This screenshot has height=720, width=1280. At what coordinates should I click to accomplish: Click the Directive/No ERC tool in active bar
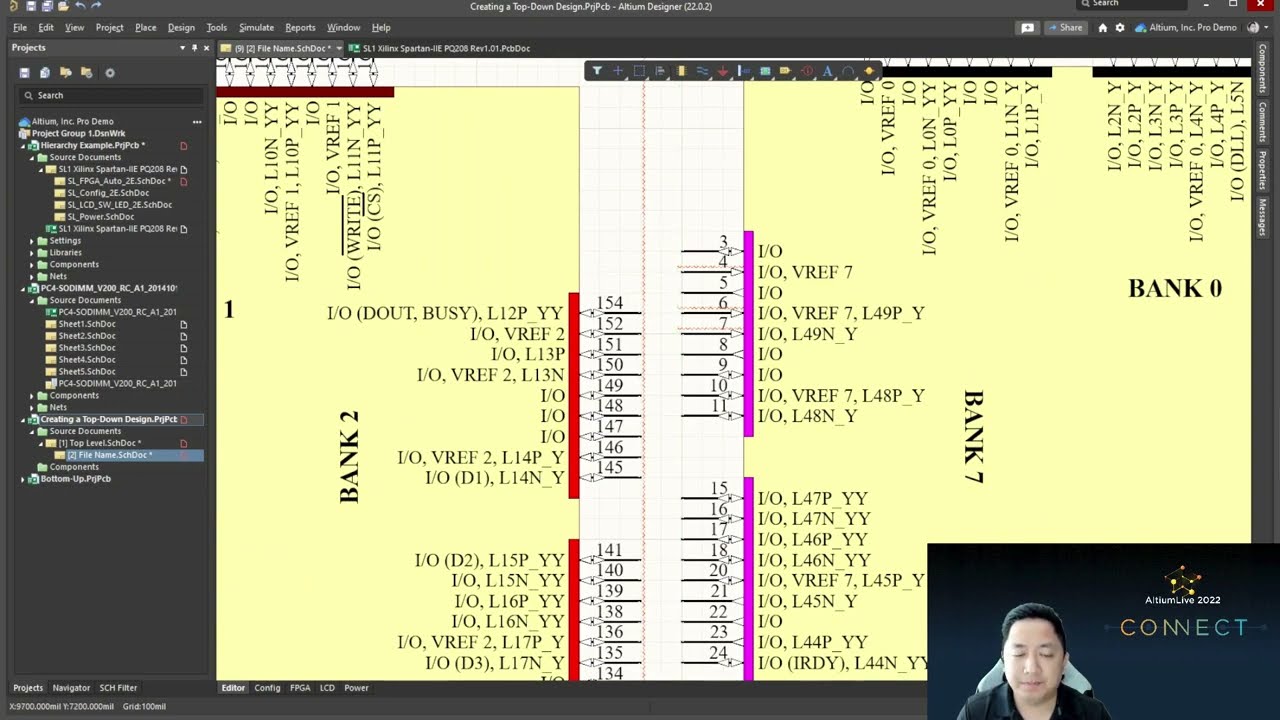coord(807,71)
